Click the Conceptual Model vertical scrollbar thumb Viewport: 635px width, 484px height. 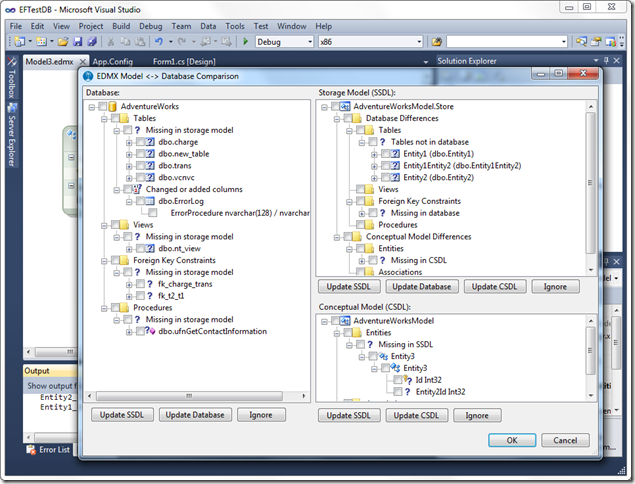pos(590,350)
